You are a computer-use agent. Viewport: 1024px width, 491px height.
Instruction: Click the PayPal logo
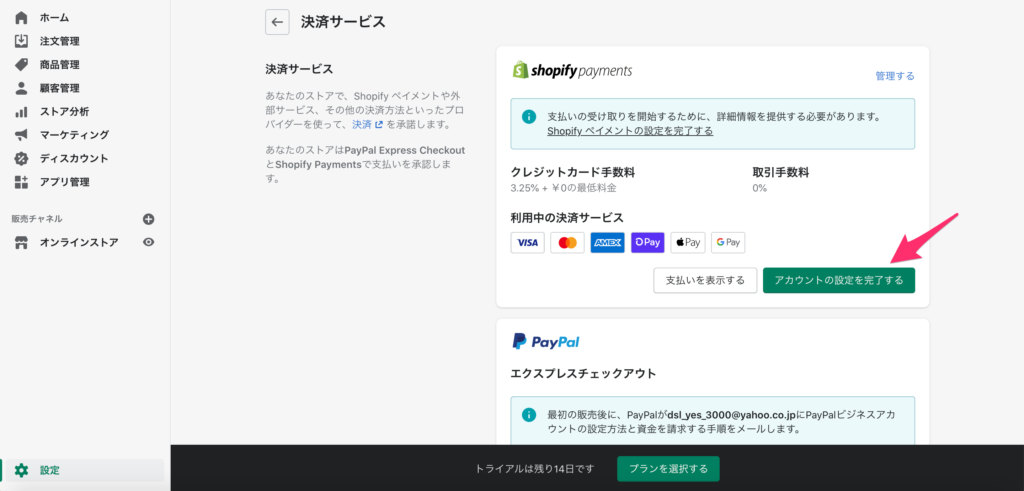[x=546, y=341]
